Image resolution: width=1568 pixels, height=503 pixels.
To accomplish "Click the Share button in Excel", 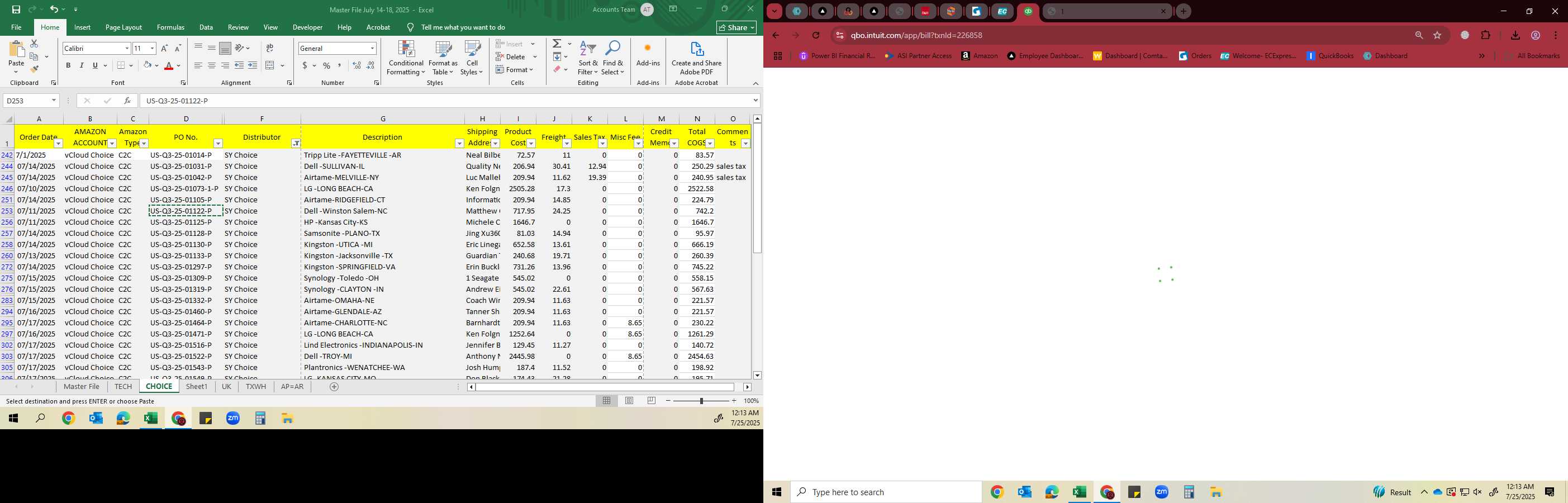I will point(737,27).
